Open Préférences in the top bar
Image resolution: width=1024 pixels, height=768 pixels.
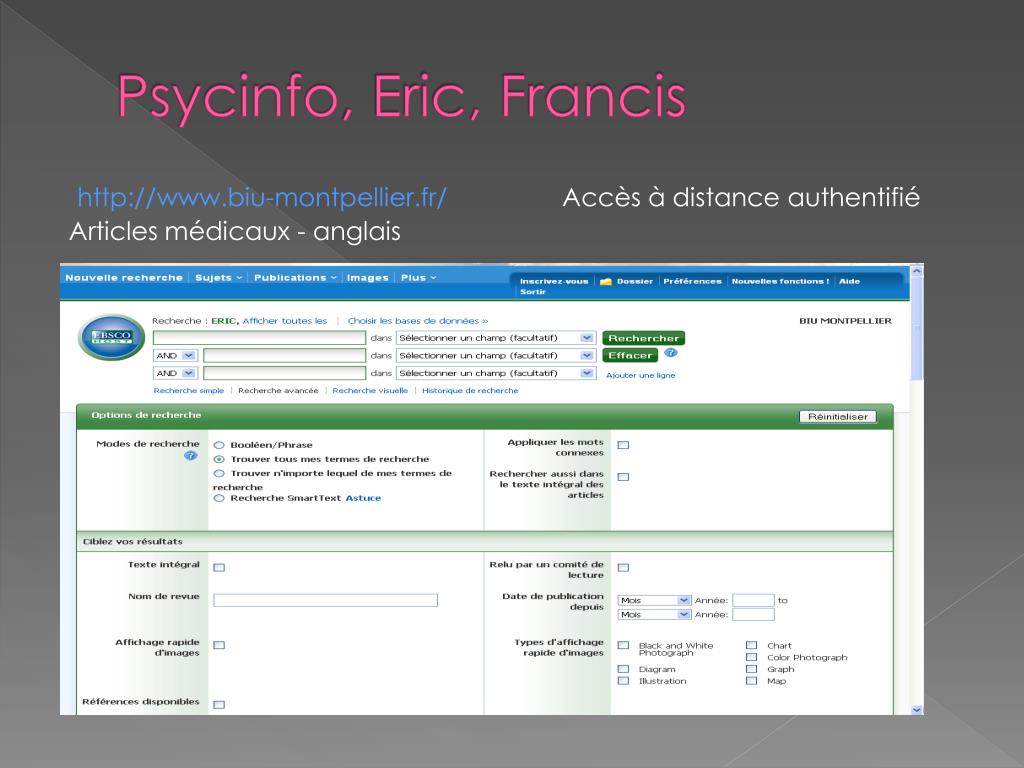(692, 281)
